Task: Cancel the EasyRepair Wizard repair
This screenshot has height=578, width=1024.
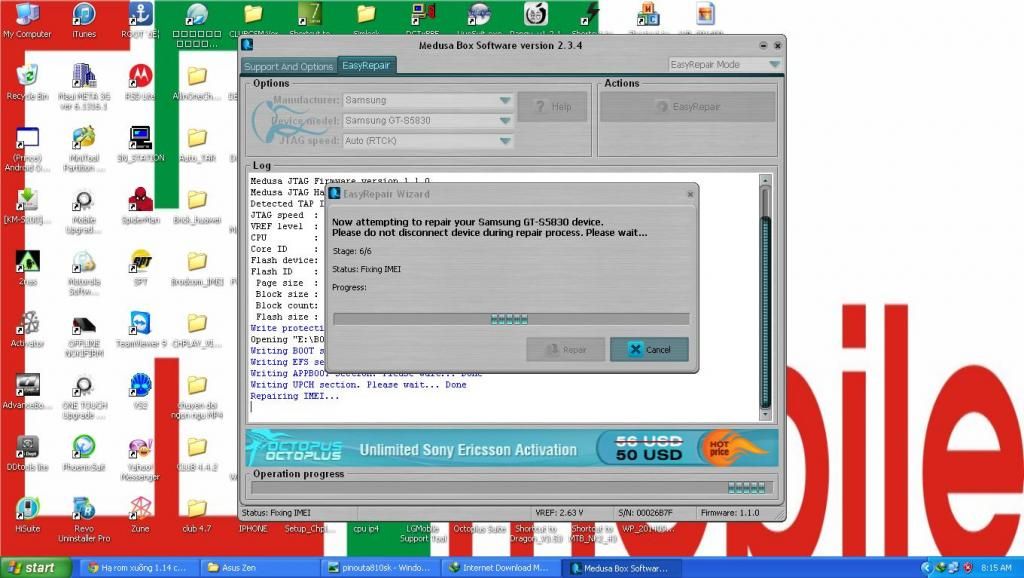Action: click(649, 349)
